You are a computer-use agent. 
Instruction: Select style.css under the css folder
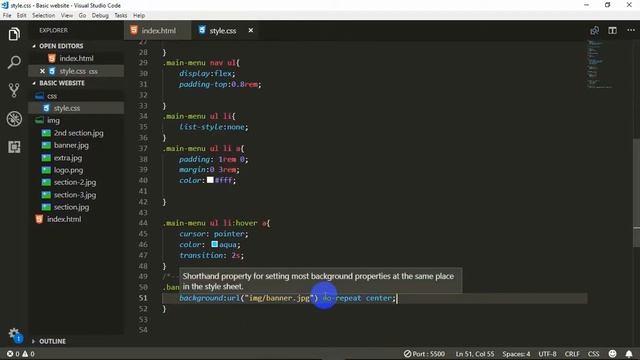click(x=67, y=108)
